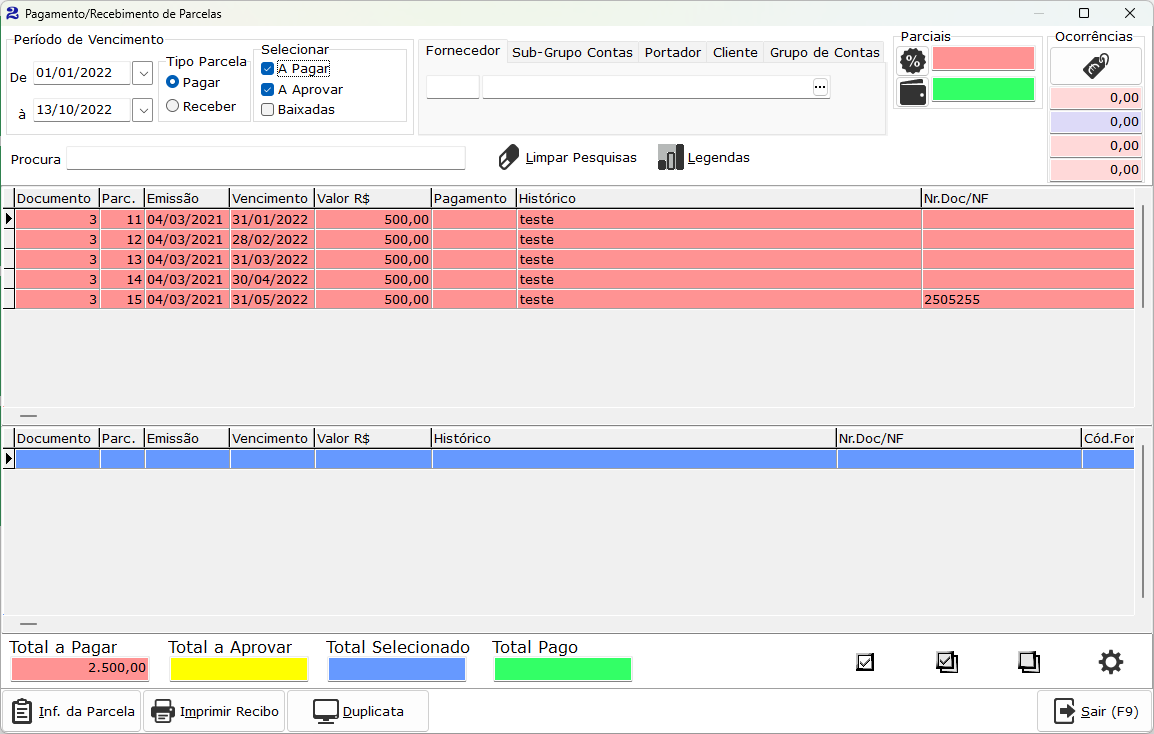The image size is (1154, 734).
Task: Click the blue selected row in lower grid
Action: point(574,459)
